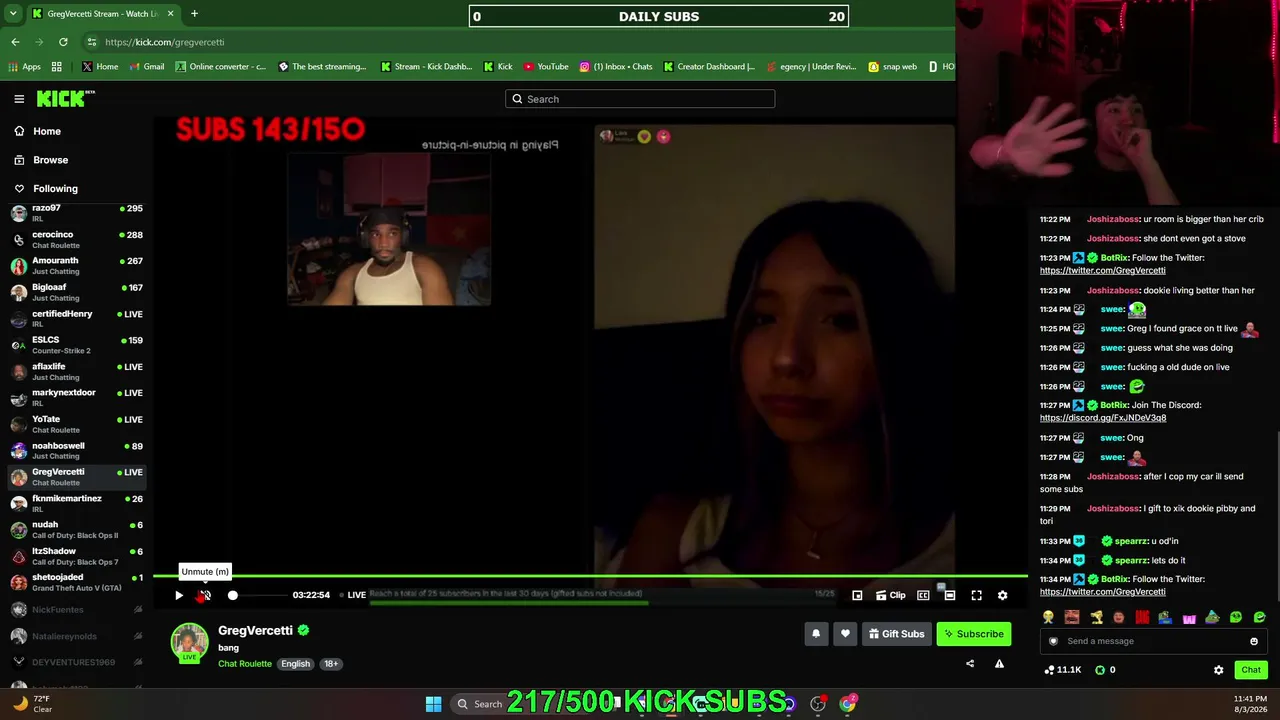Image resolution: width=1280 pixels, height=720 pixels.
Task: Select the GregVercetti Stream browser tab
Action: (x=103, y=14)
